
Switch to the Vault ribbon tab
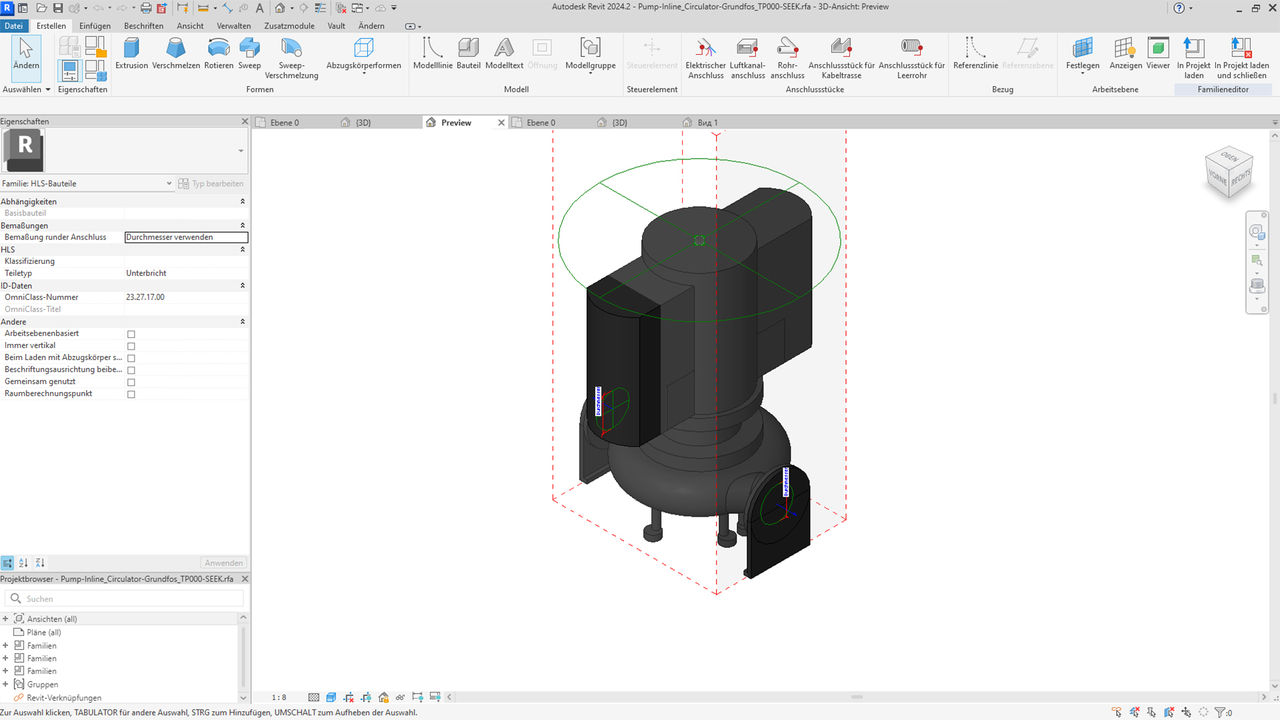[336, 26]
